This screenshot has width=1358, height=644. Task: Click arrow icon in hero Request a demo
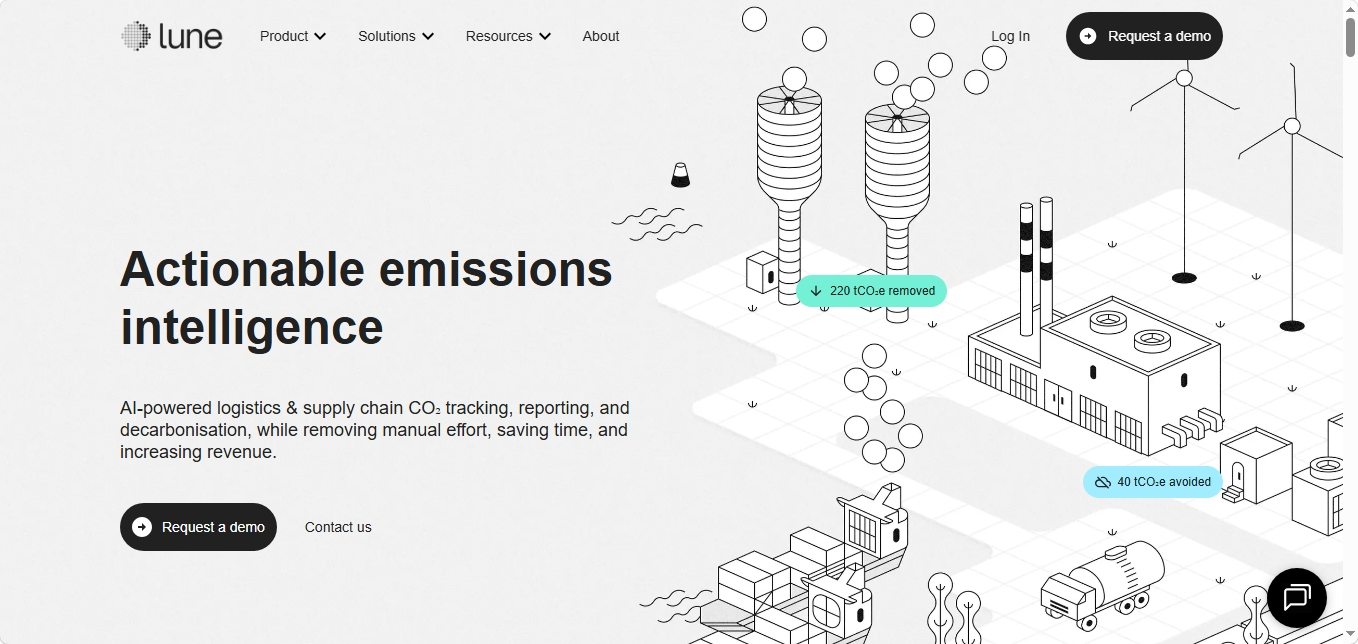tap(142, 527)
